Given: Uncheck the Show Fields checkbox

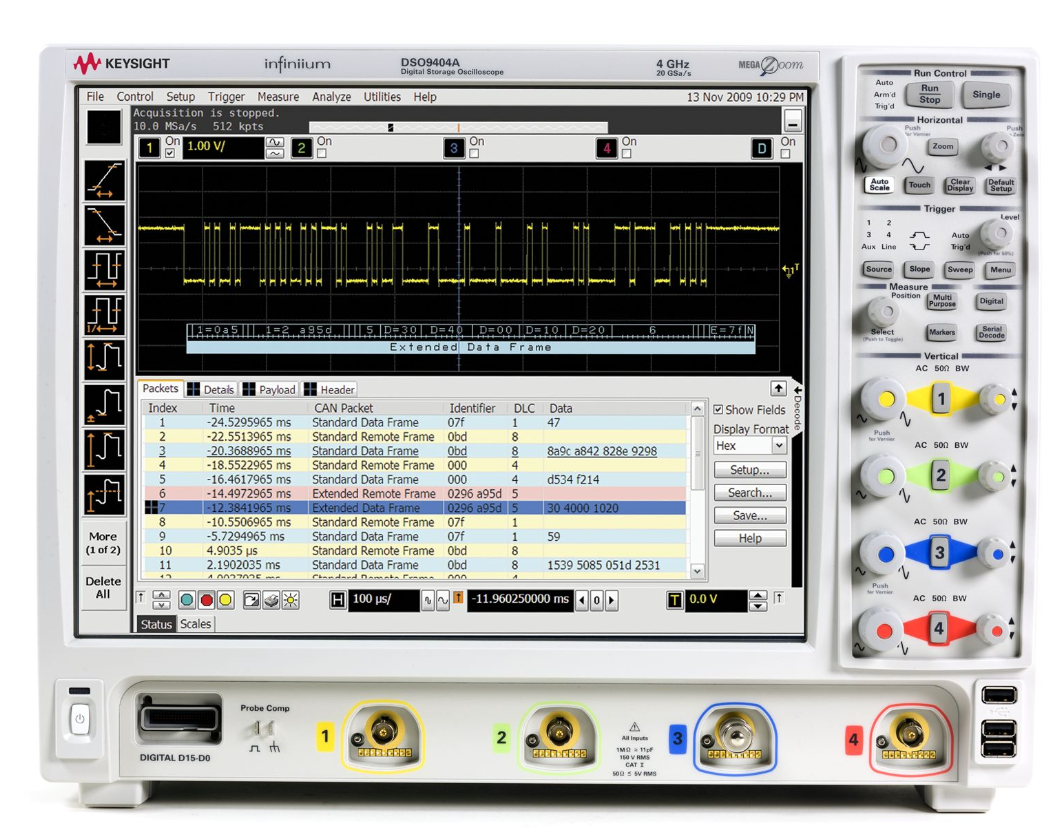Looking at the screenshot, I should 718,410.
